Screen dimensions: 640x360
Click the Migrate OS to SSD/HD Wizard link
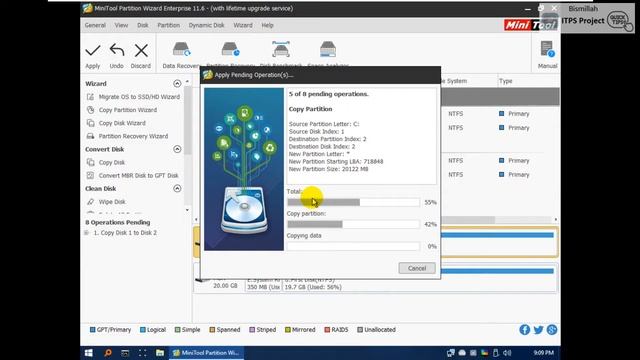139,97
